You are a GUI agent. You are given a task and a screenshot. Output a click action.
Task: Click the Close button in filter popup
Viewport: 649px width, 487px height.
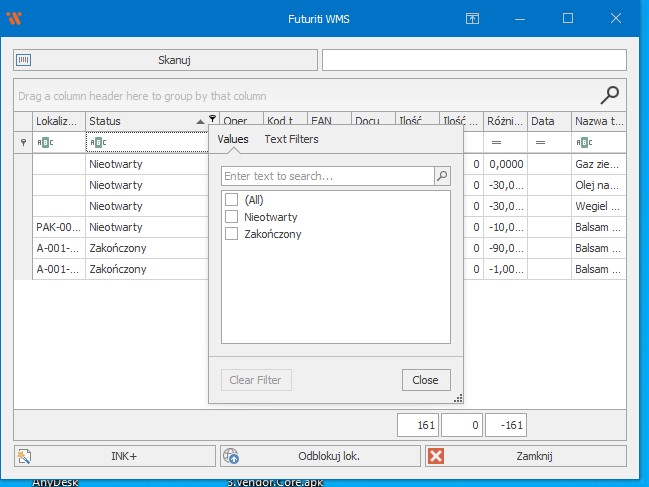click(x=426, y=380)
